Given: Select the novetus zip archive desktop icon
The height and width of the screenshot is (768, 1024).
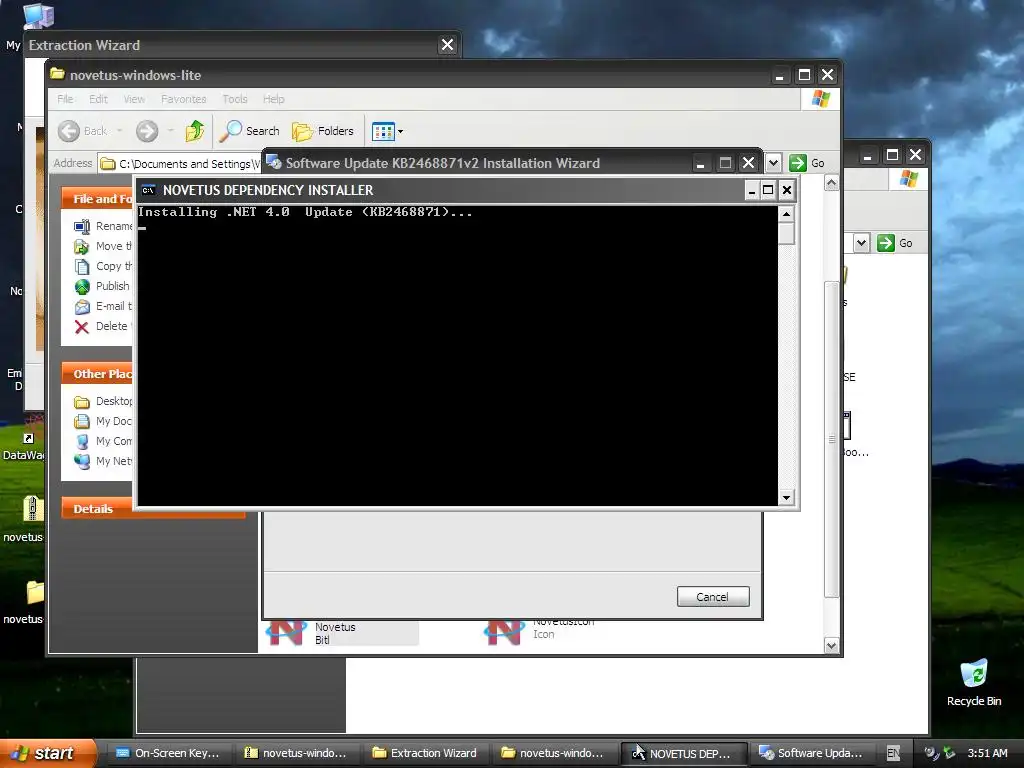Looking at the screenshot, I should (33, 509).
